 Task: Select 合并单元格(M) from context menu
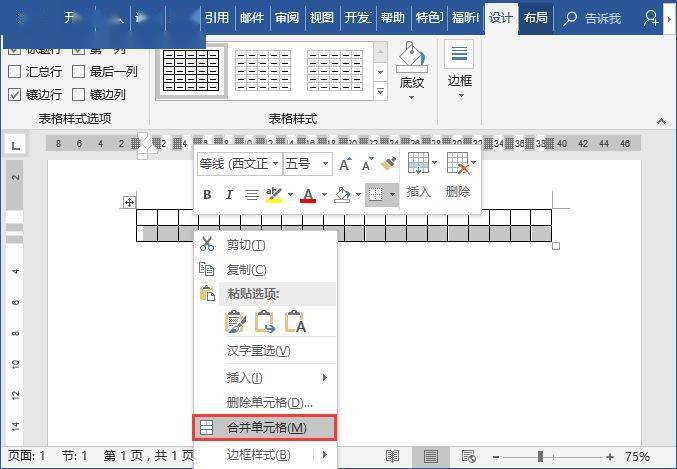tap(265, 427)
